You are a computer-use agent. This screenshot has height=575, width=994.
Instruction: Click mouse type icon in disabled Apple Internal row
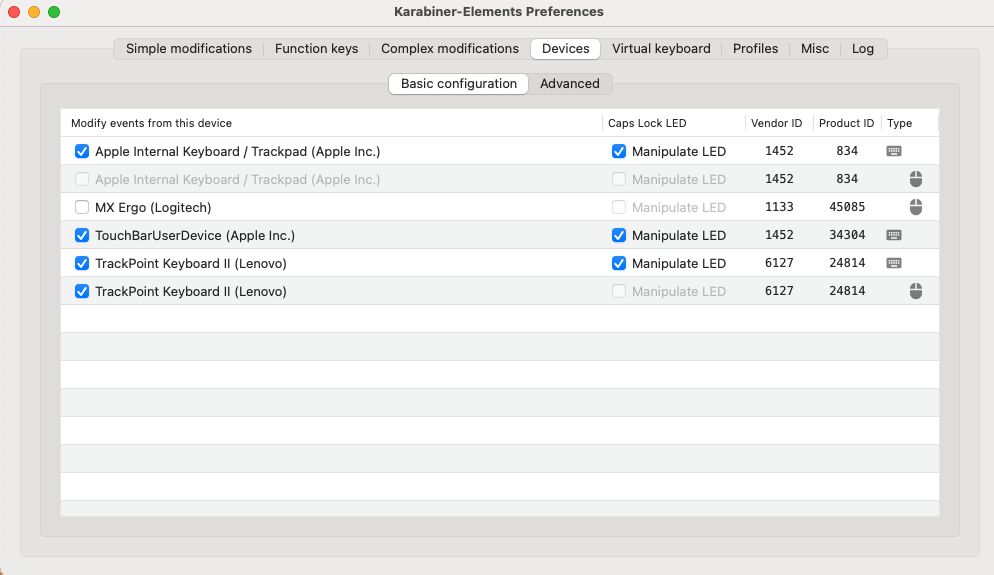(915, 179)
